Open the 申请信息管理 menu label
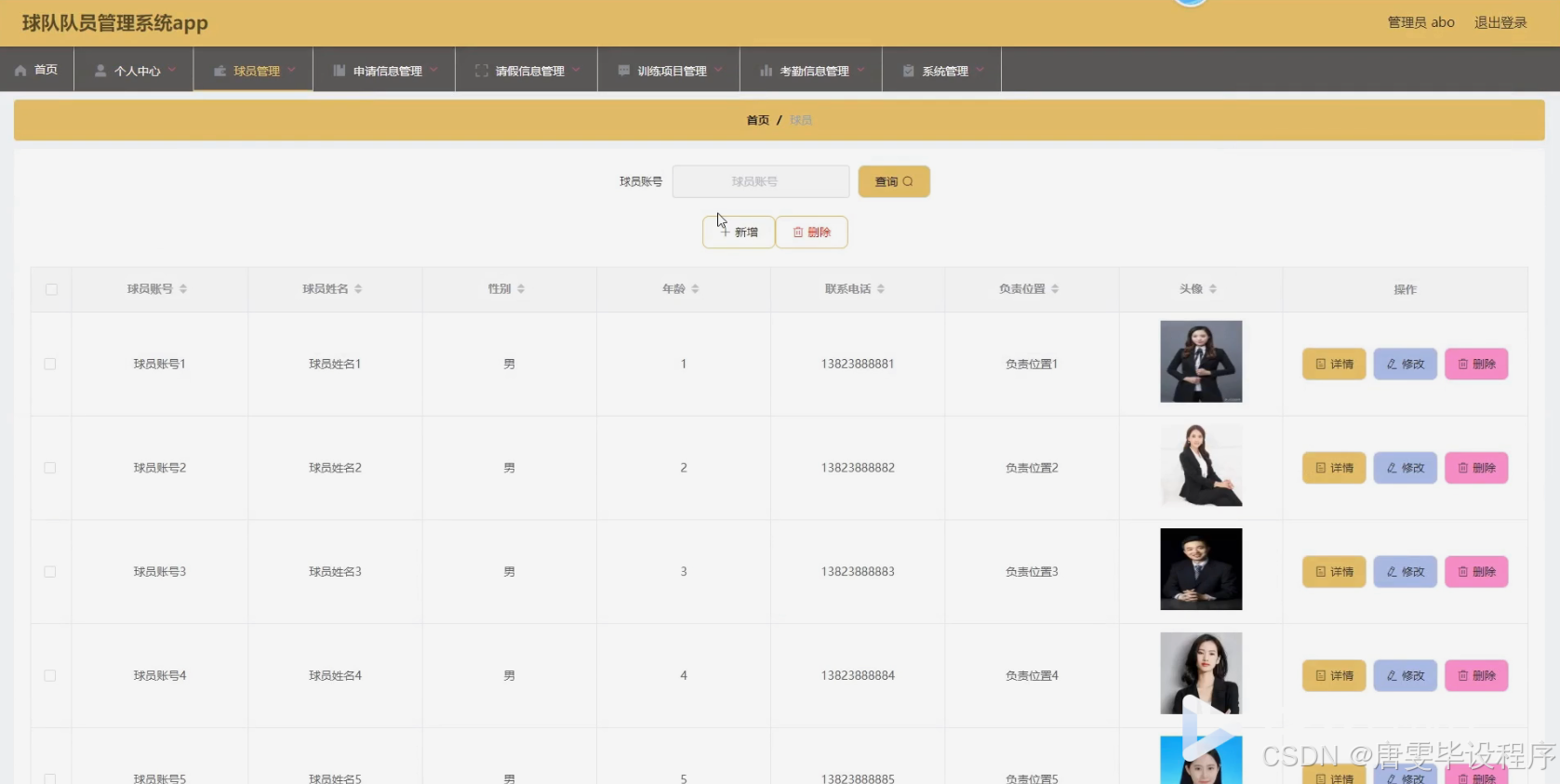The height and width of the screenshot is (784, 1560). click(x=388, y=71)
